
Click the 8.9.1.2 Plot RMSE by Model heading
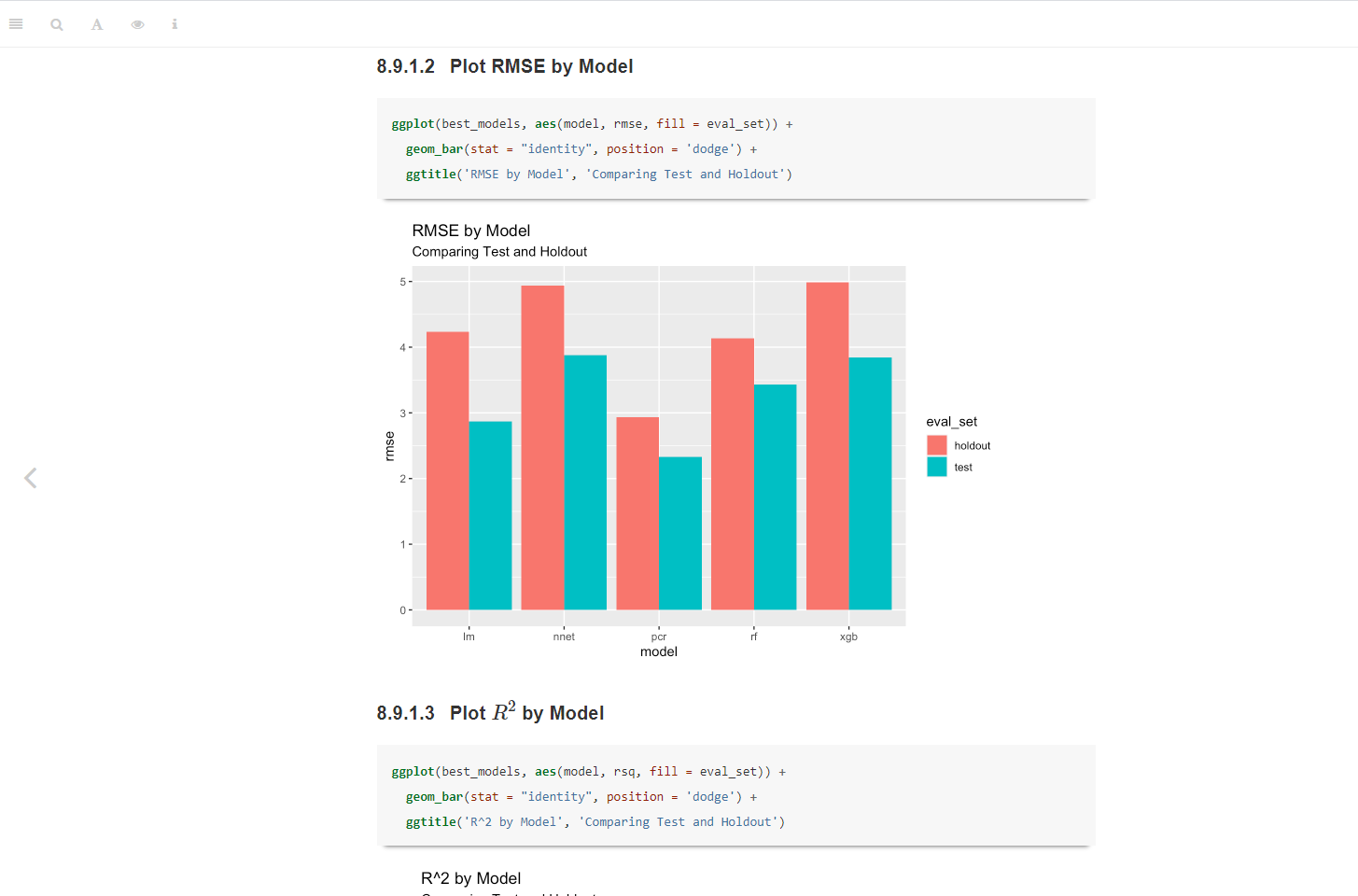505,66
